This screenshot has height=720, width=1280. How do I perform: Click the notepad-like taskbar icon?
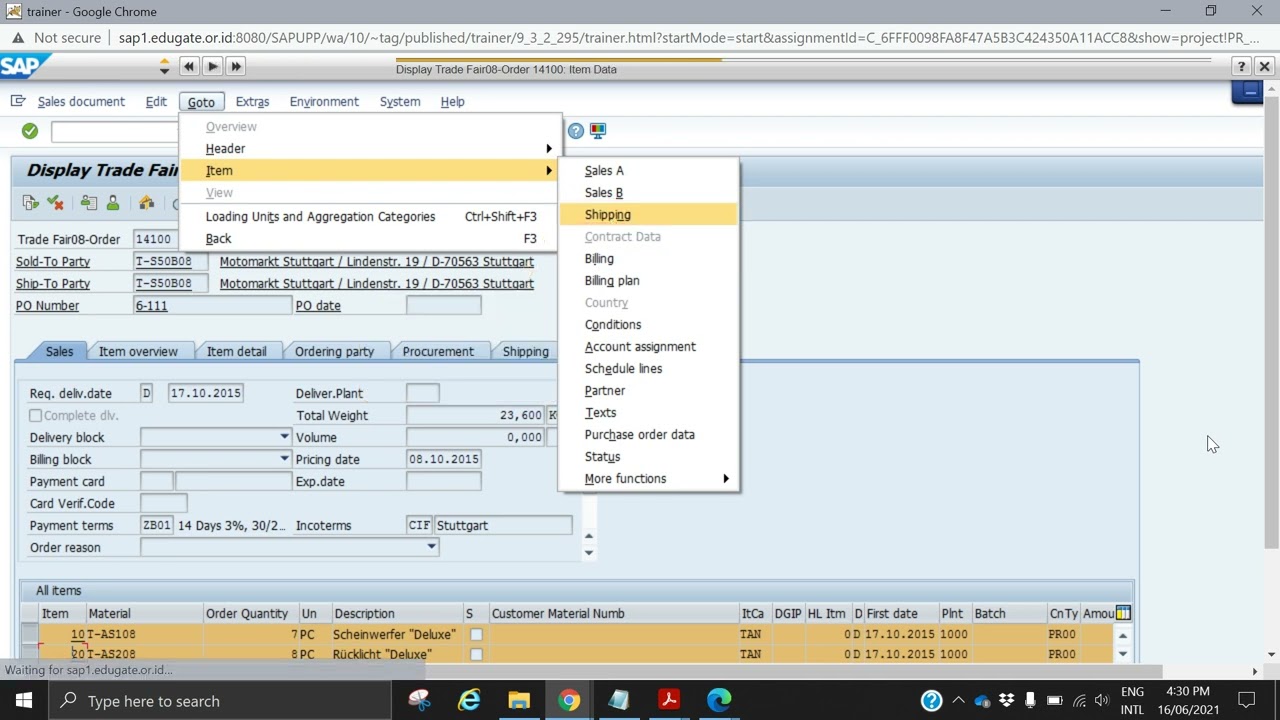pos(619,700)
